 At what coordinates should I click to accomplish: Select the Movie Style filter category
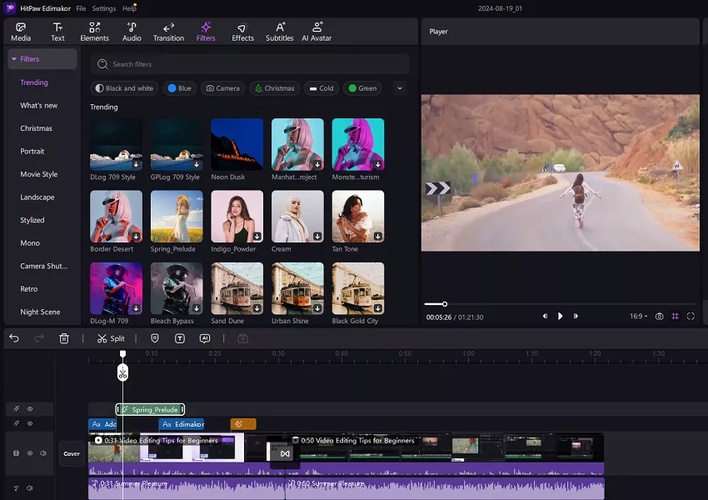tap(39, 174)
